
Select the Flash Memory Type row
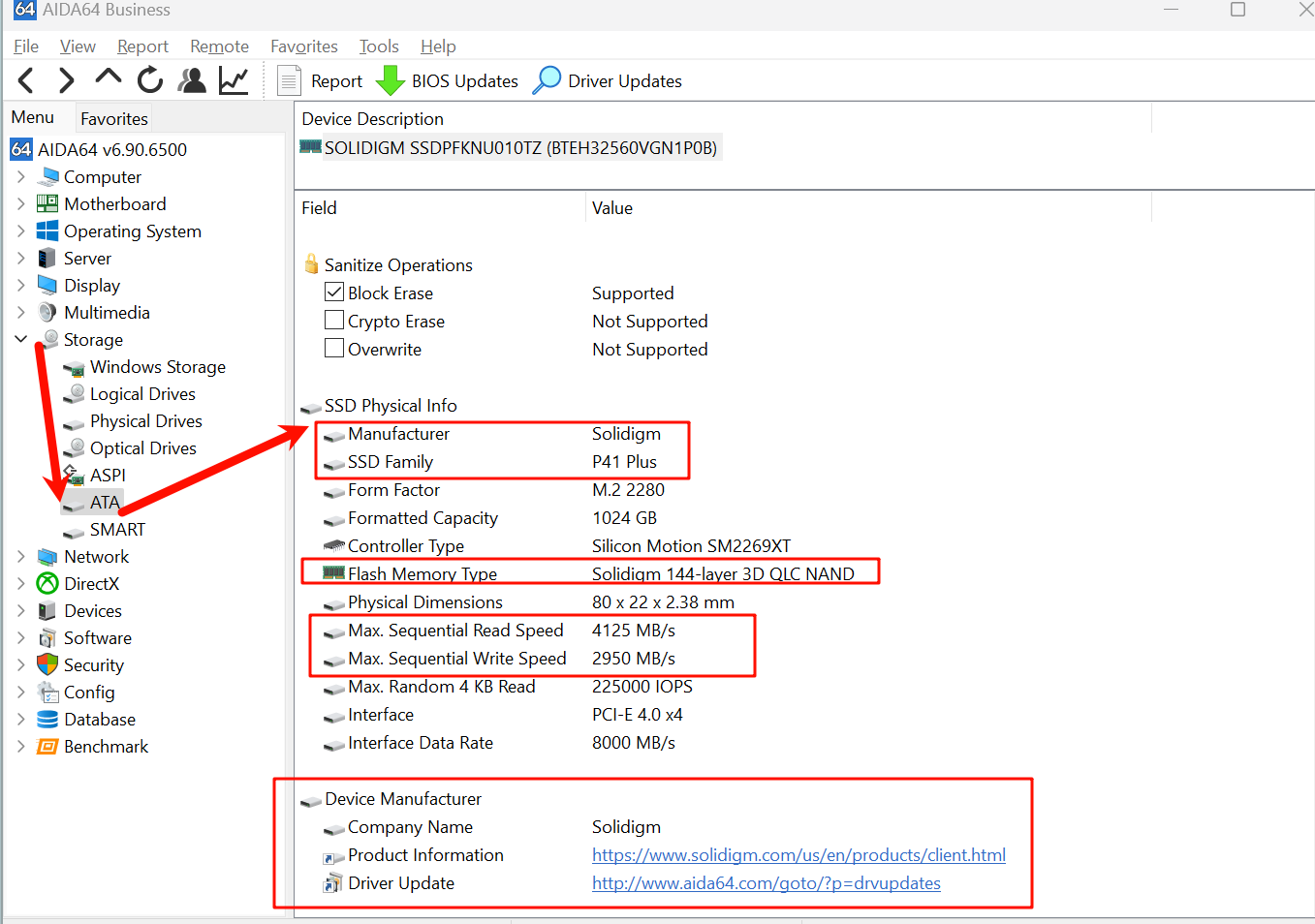[x=589, y=573]
